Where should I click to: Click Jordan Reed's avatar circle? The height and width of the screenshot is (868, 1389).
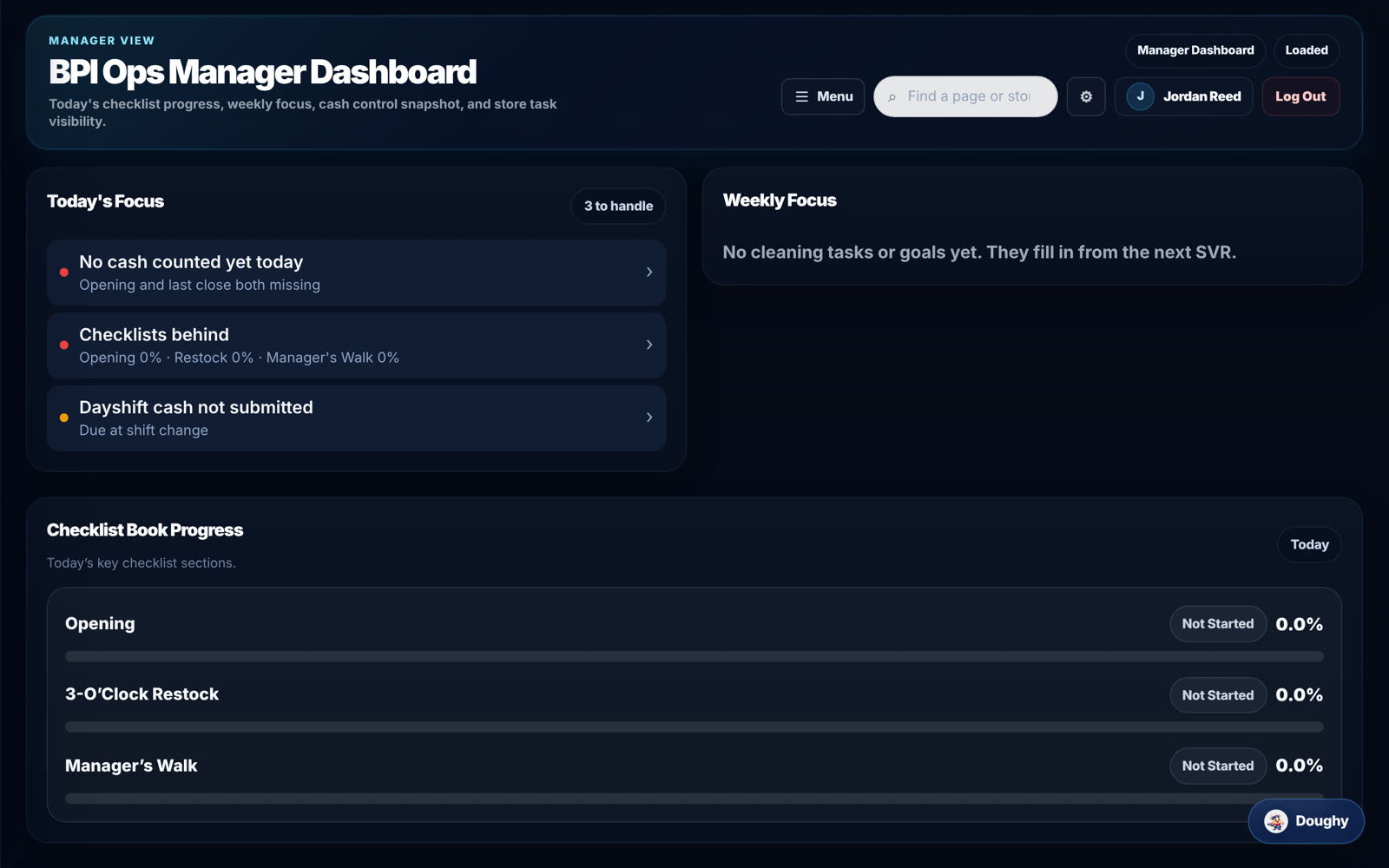coord(1140,96)
